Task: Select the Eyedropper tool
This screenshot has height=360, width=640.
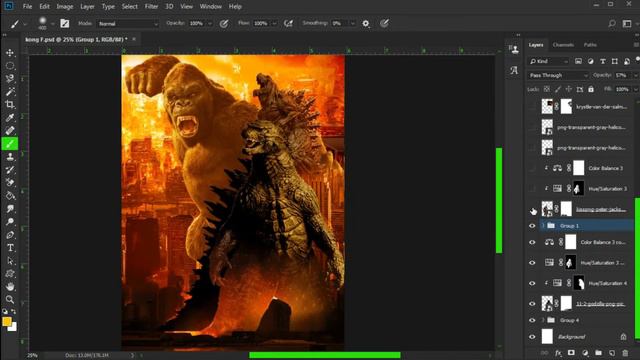Action: pyautogui.click(x=10, y=118)
